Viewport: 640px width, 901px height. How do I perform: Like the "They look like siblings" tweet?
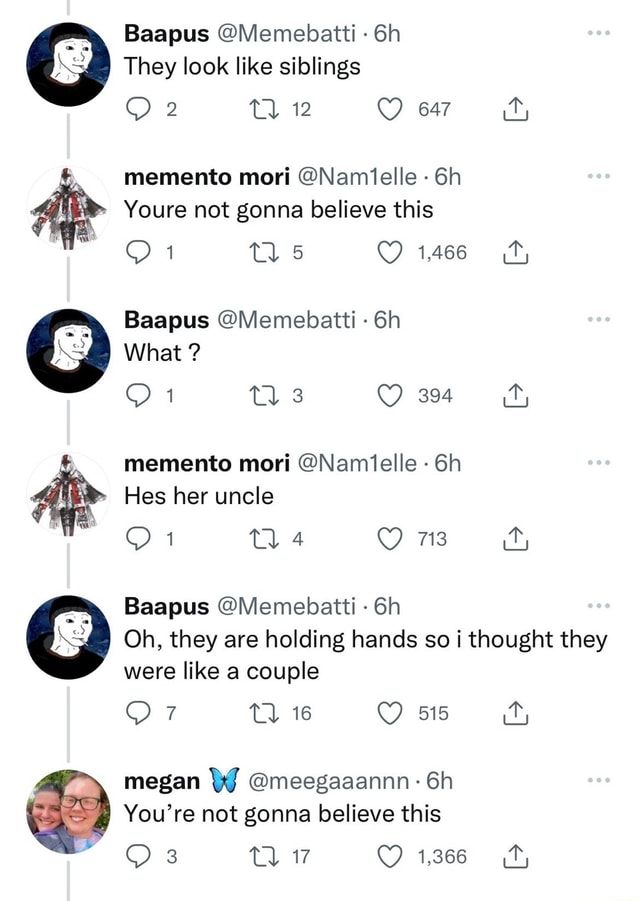pyautogui.click(x=390, y=109)
